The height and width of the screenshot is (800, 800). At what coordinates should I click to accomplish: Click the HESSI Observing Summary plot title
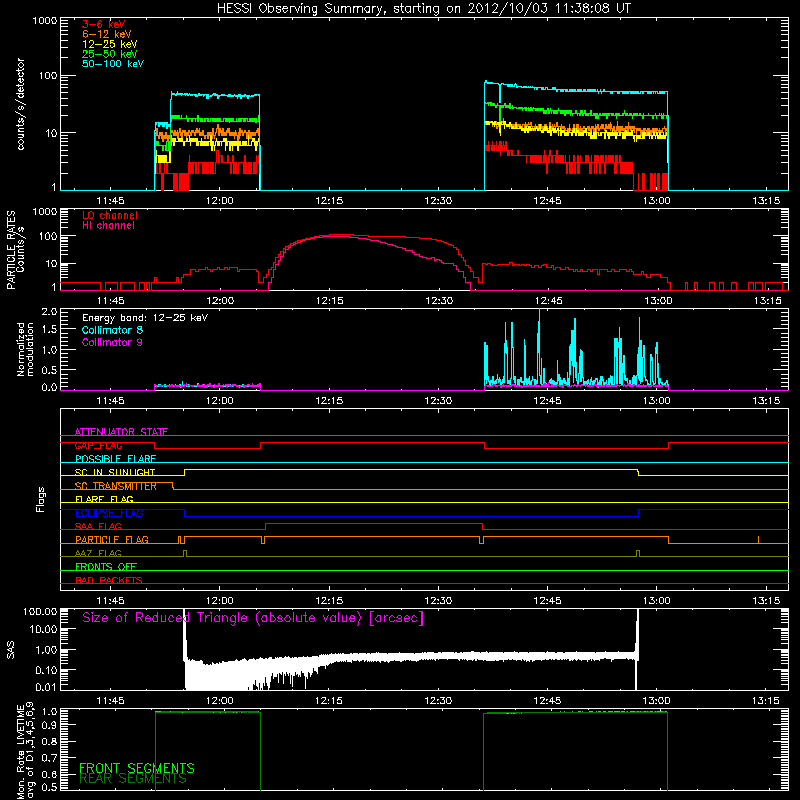424,8
